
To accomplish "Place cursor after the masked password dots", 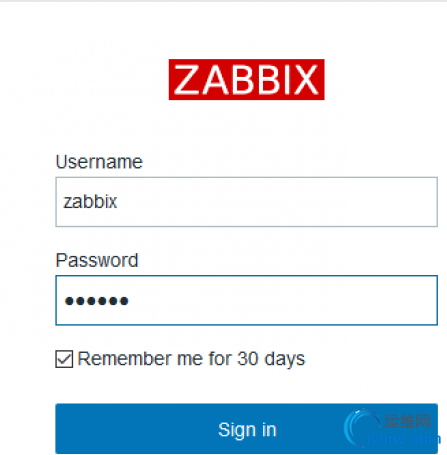I will tap(129, 301).
